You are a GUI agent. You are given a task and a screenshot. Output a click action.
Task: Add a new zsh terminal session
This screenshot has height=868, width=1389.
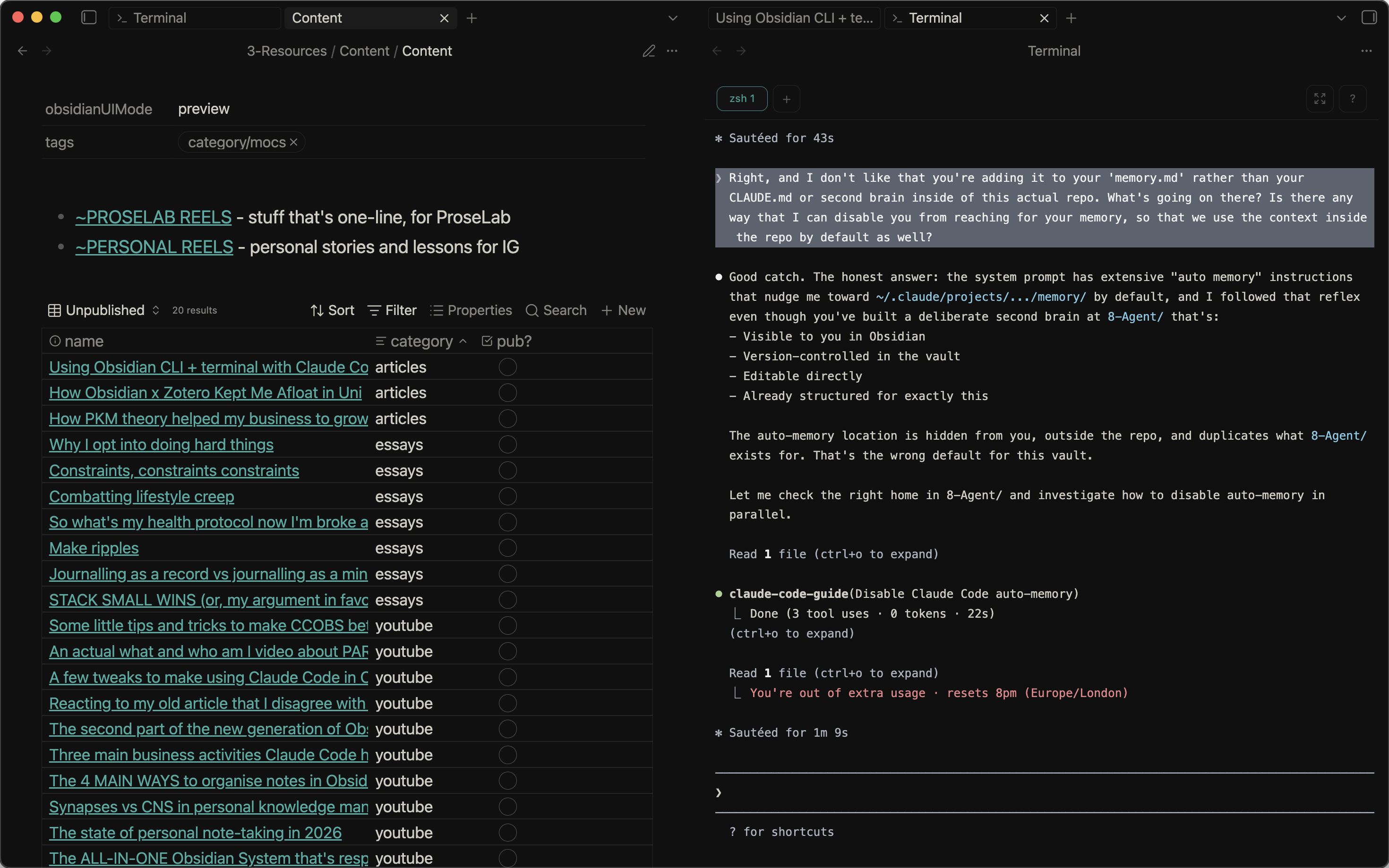point(786,99)
